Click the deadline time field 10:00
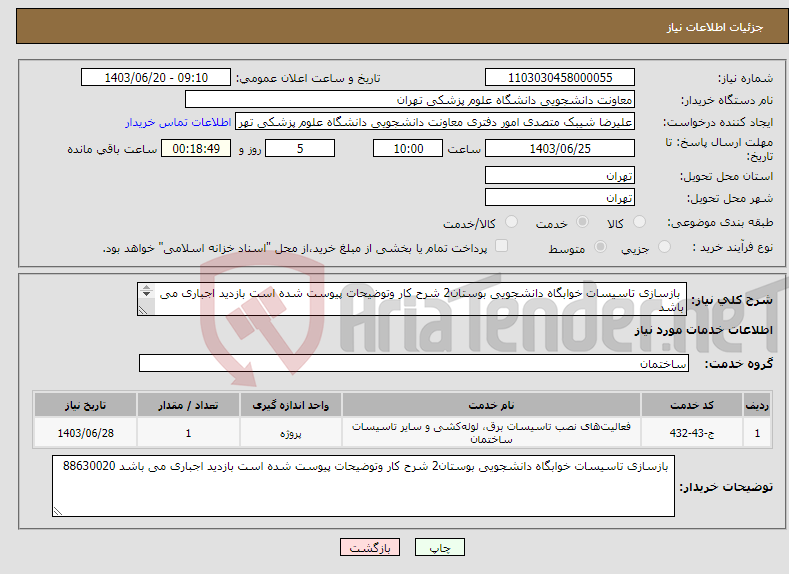 pos(408,148)
